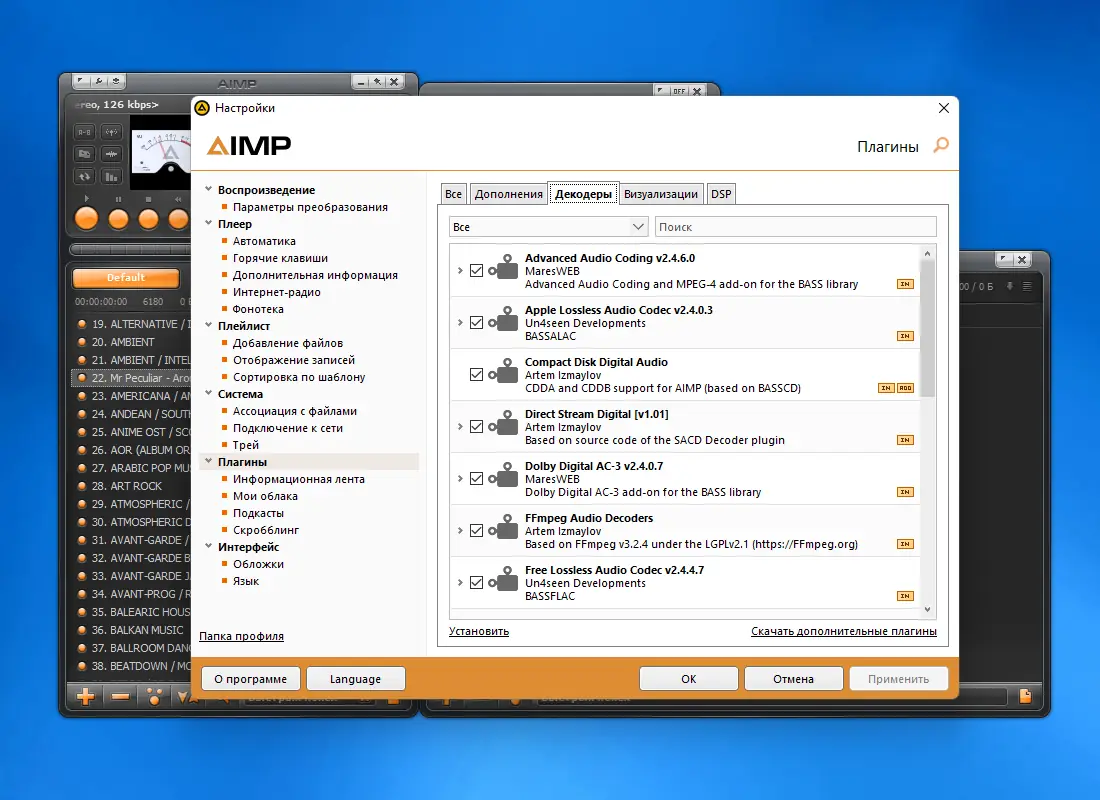Click the Отмена button
1100x800 pixels.
coord(793,679)
